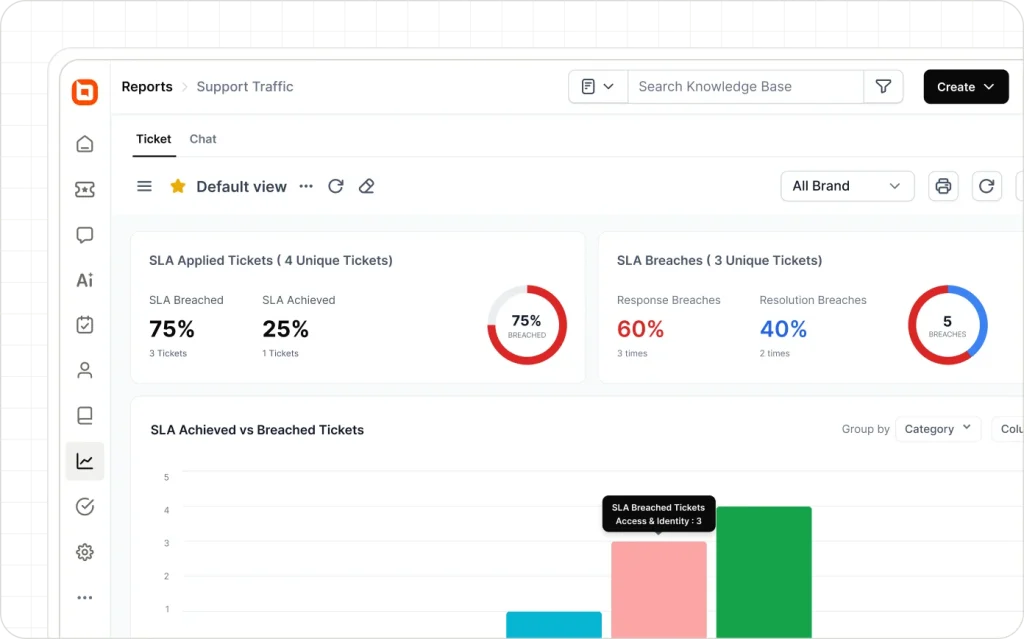Screen dimensions: 1024x639
Task: Open the Home sidebar icon
Action: click(85, 144)
